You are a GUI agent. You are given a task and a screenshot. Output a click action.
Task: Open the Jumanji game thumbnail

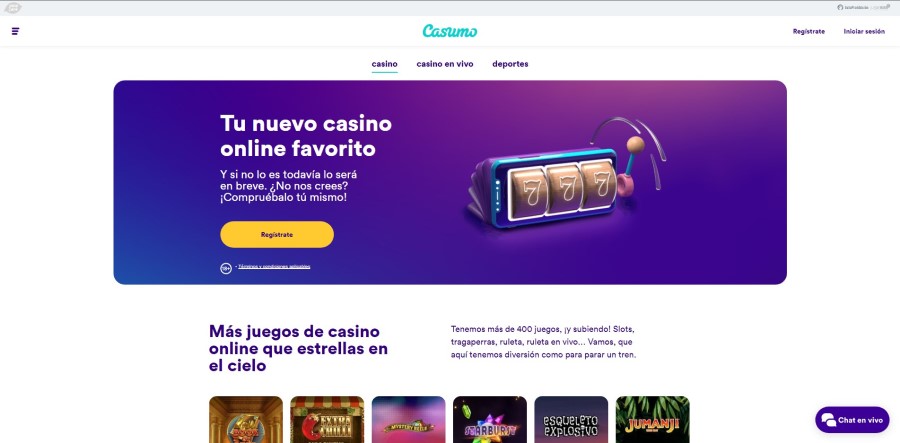pyautogui.click(x=653, y=419)
